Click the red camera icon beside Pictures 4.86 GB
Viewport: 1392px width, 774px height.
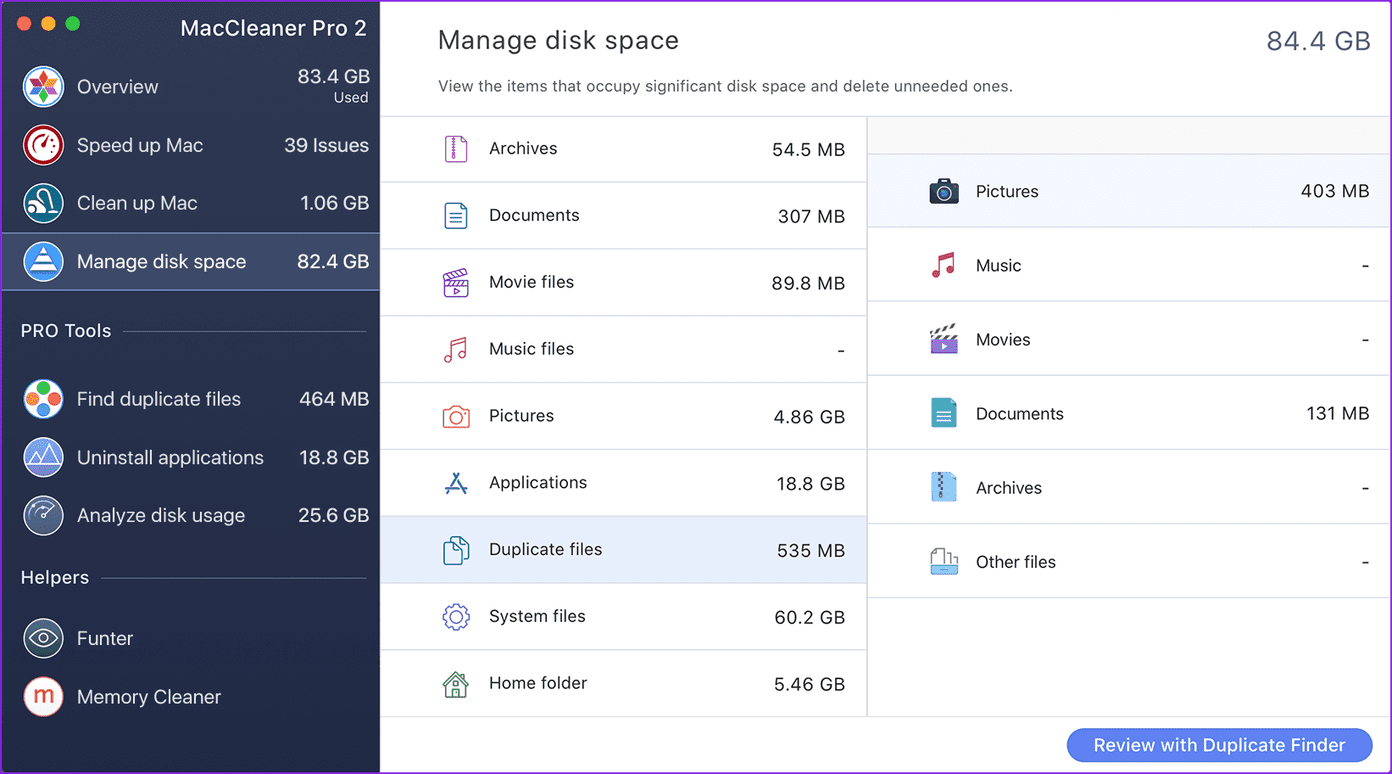[x=456, y=417]
